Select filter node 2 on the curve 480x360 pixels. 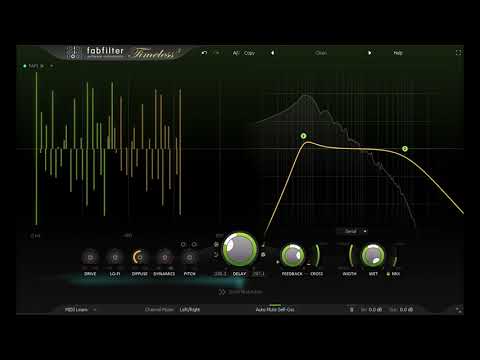[x=405, y=149]
